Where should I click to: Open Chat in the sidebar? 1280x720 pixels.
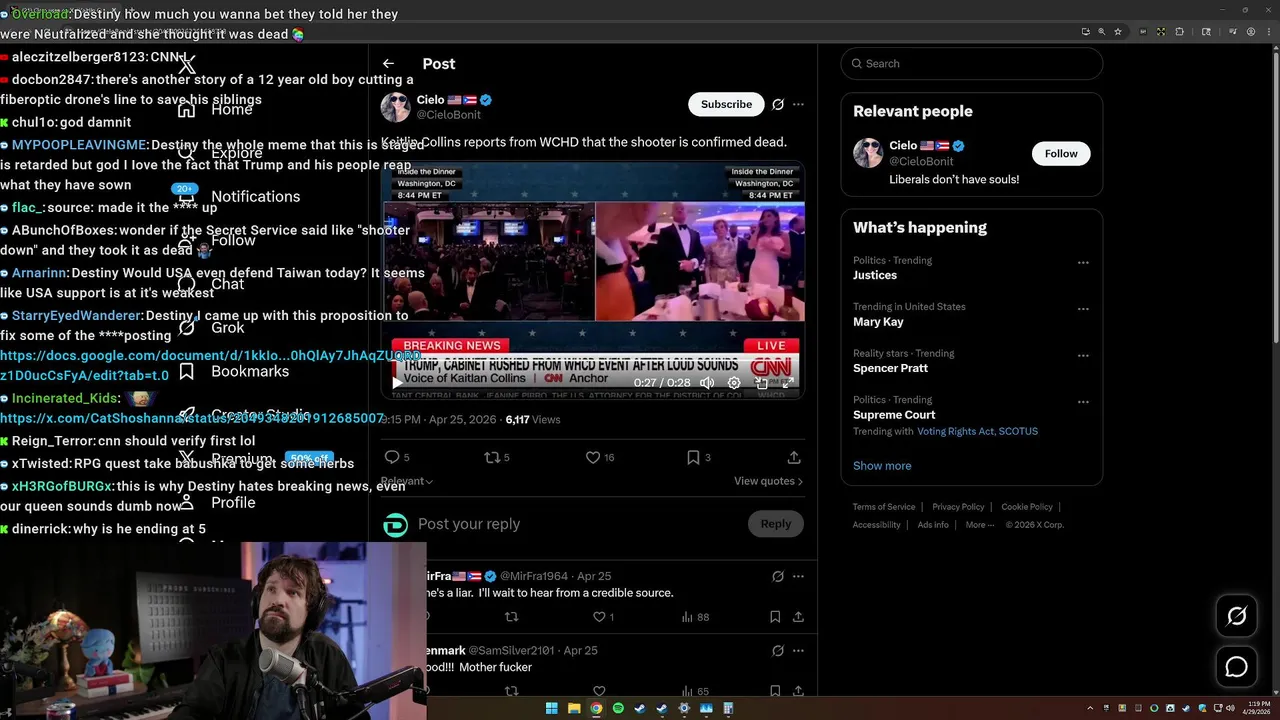[211, 284]
